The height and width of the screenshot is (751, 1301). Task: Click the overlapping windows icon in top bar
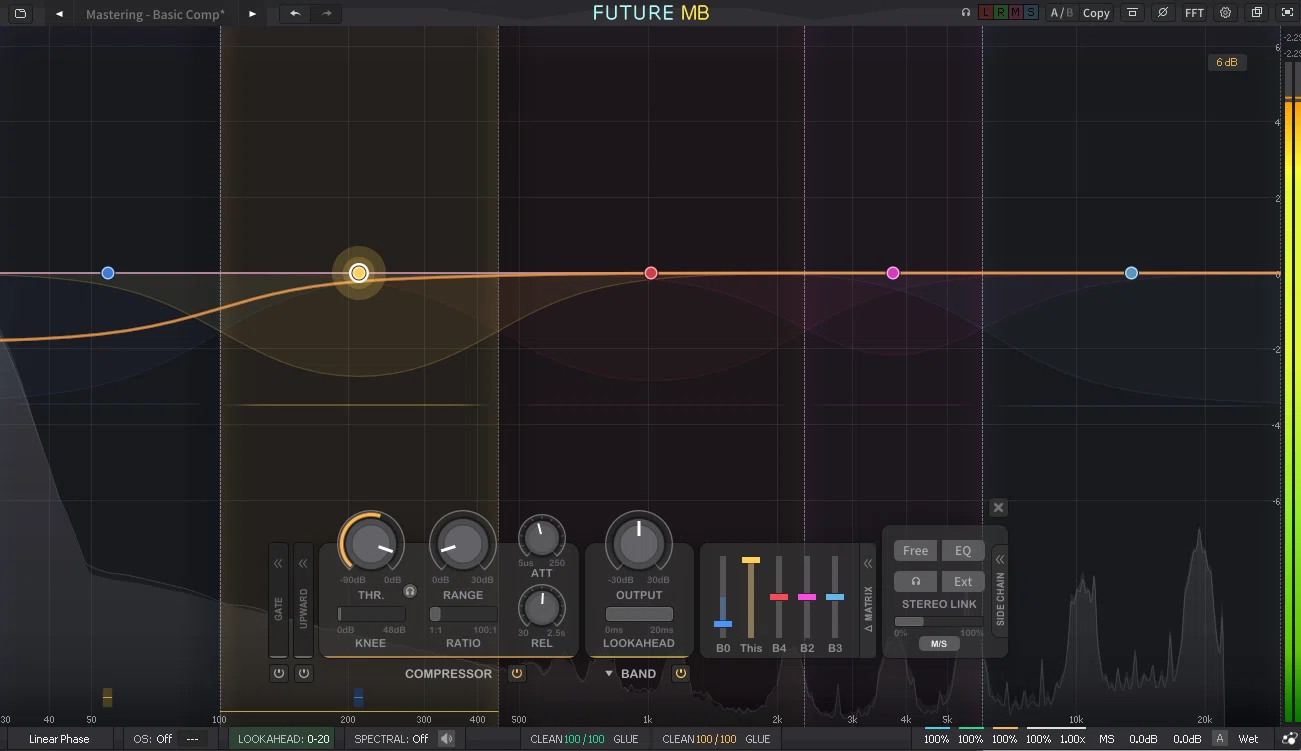[1257, 13]
